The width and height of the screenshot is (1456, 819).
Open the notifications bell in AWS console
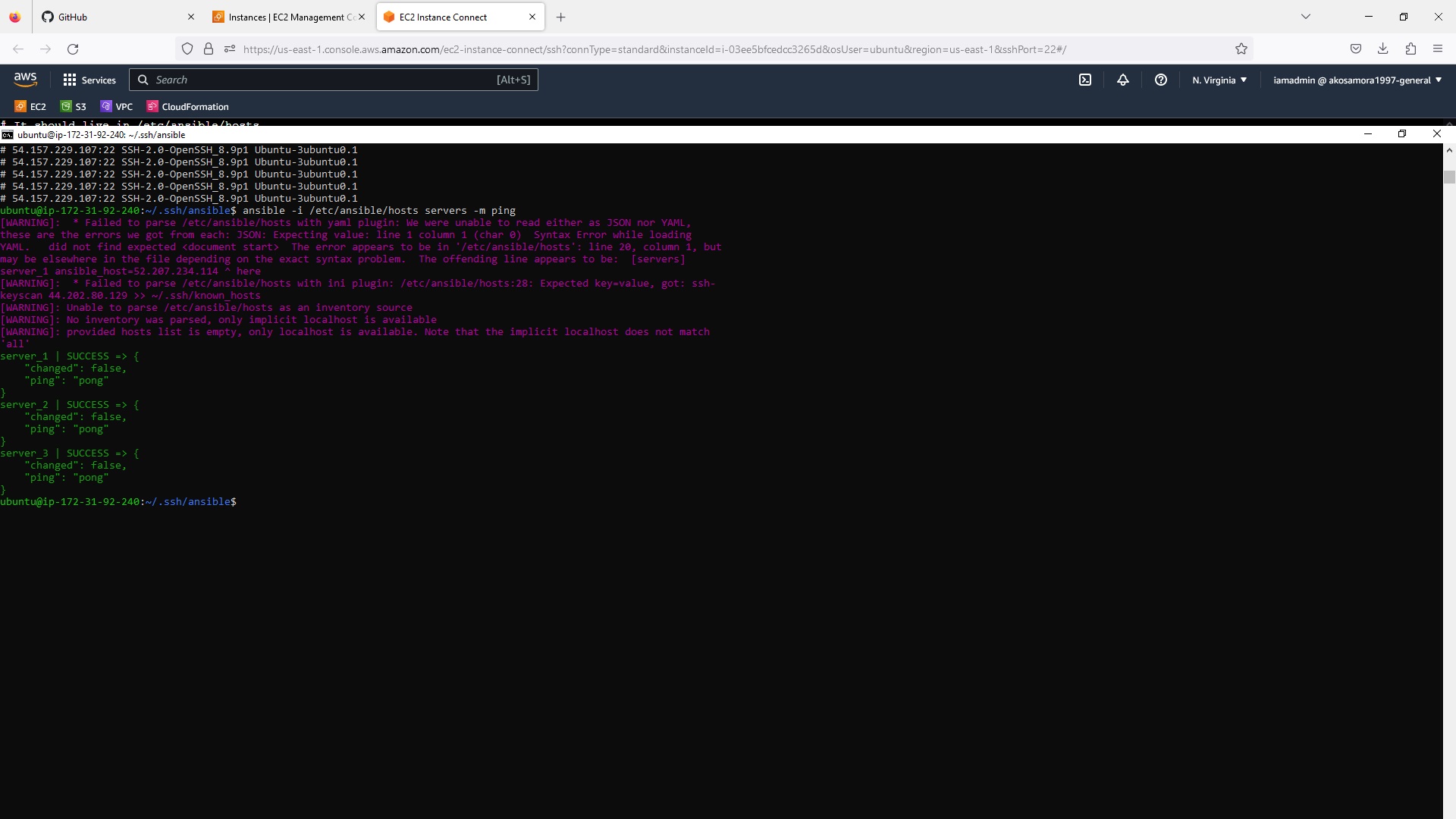point(1123,80)
